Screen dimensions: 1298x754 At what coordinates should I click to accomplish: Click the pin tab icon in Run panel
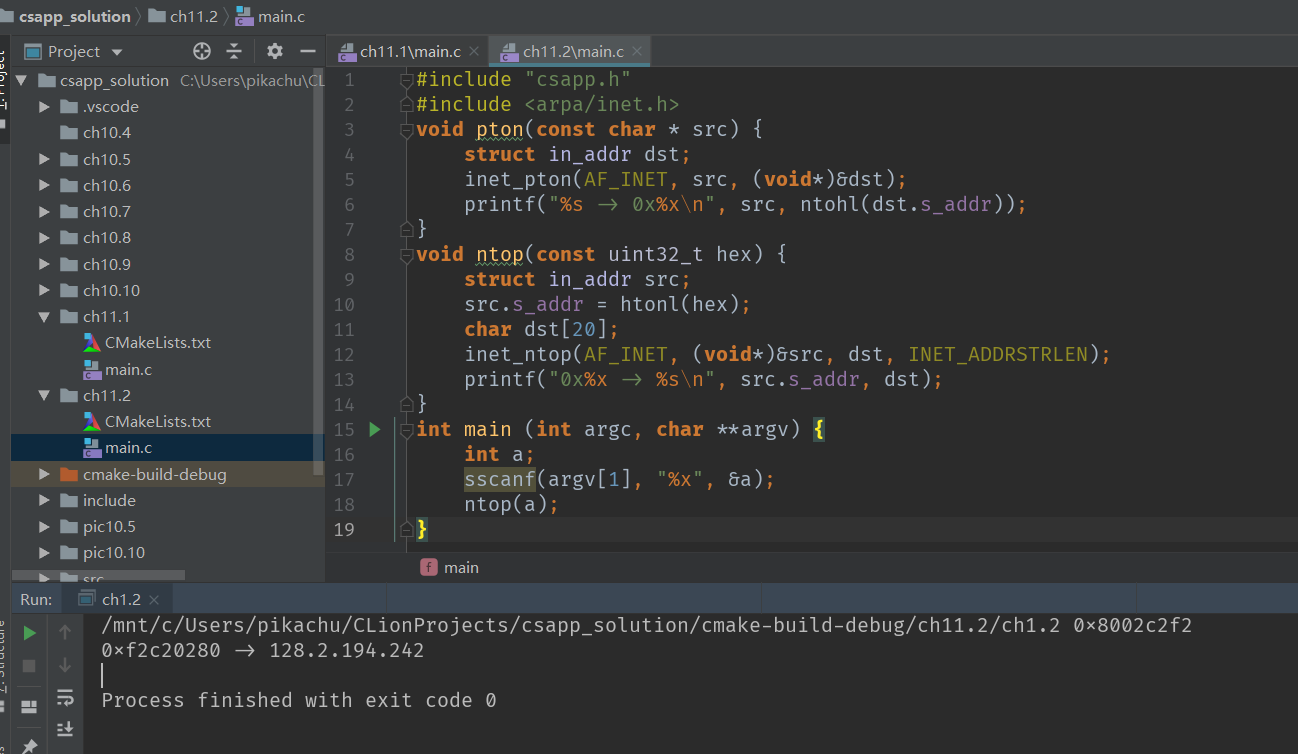pos(30,745)
